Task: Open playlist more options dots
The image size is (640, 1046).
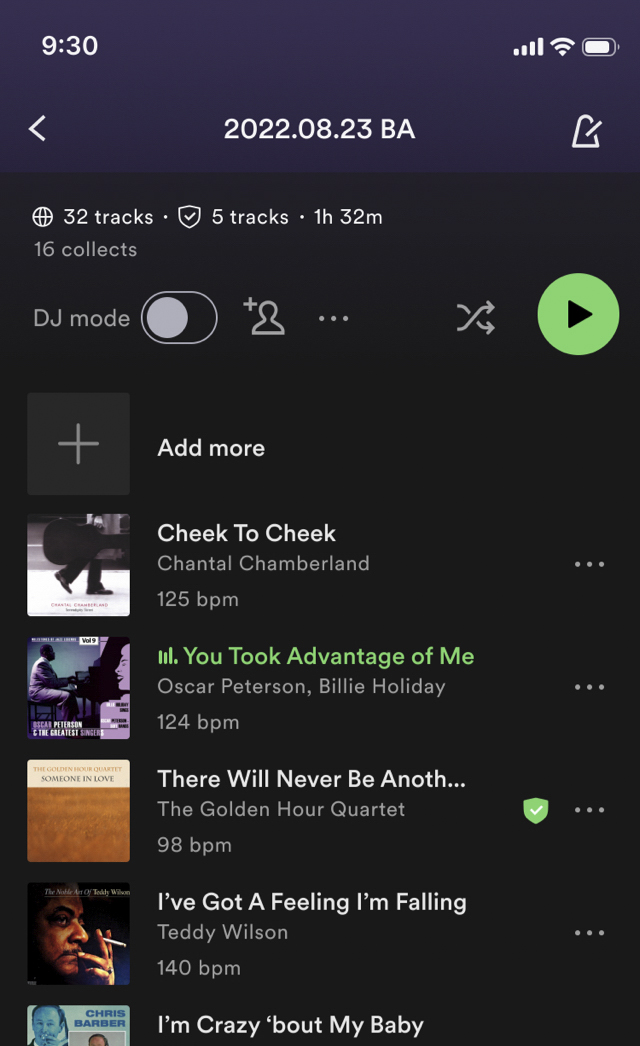Action: click(x=334, y=318)
